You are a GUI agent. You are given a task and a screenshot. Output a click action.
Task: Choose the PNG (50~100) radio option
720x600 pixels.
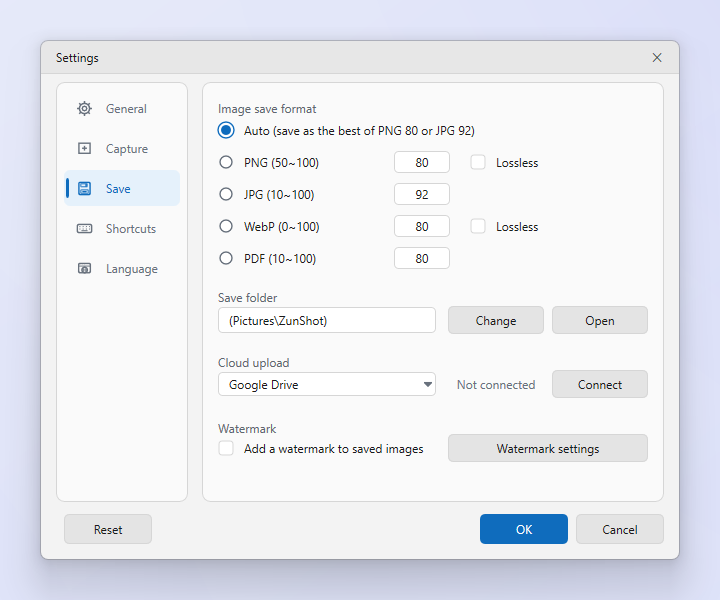226,162
